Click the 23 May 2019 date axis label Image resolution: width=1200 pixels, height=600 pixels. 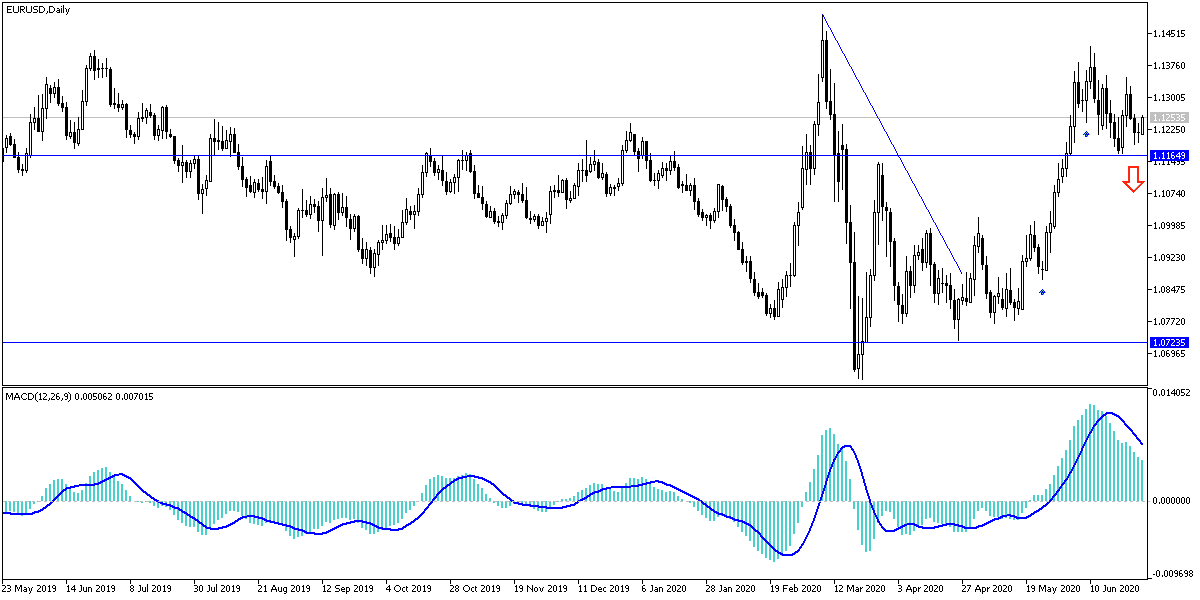[27, 589]
